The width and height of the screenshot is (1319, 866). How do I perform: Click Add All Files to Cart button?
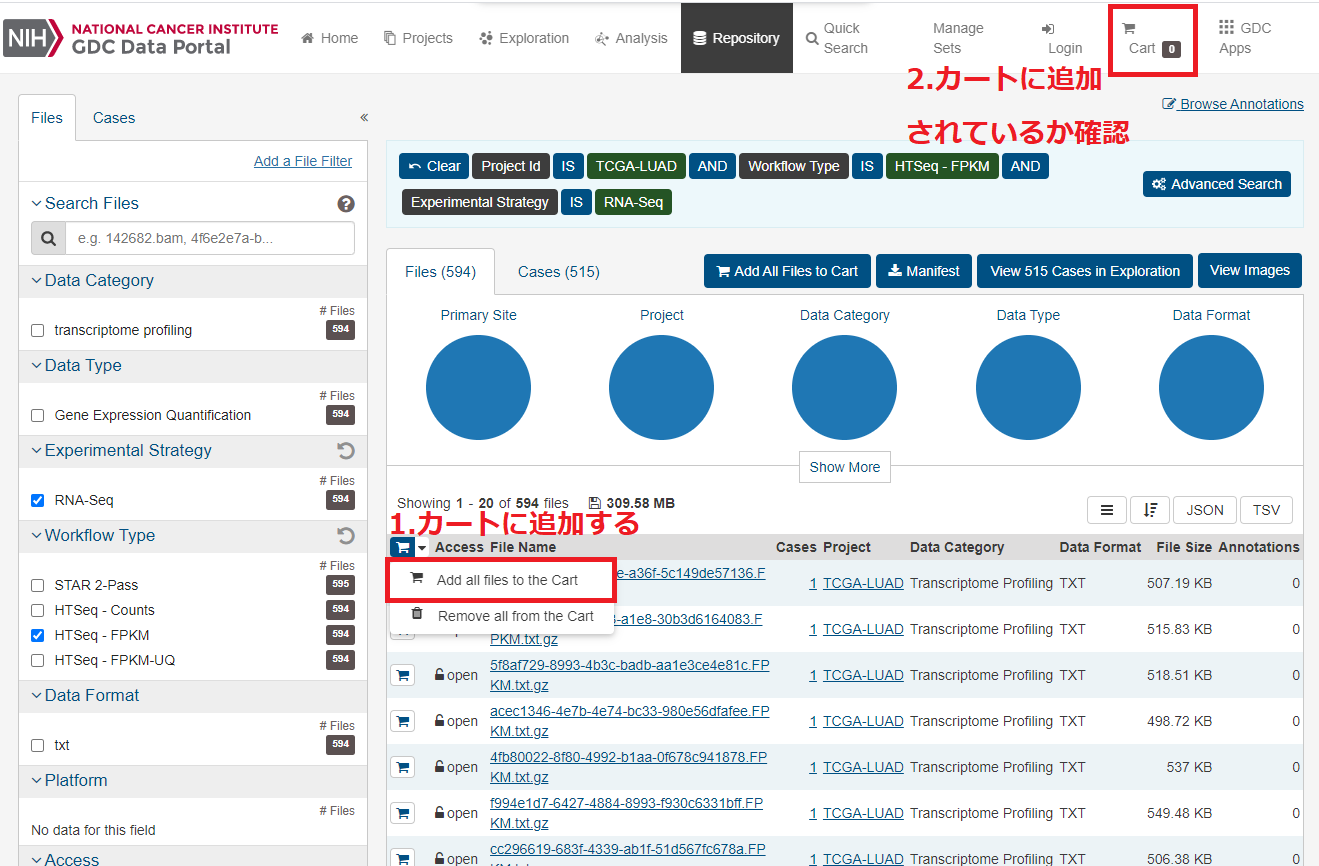coord(787,271)
